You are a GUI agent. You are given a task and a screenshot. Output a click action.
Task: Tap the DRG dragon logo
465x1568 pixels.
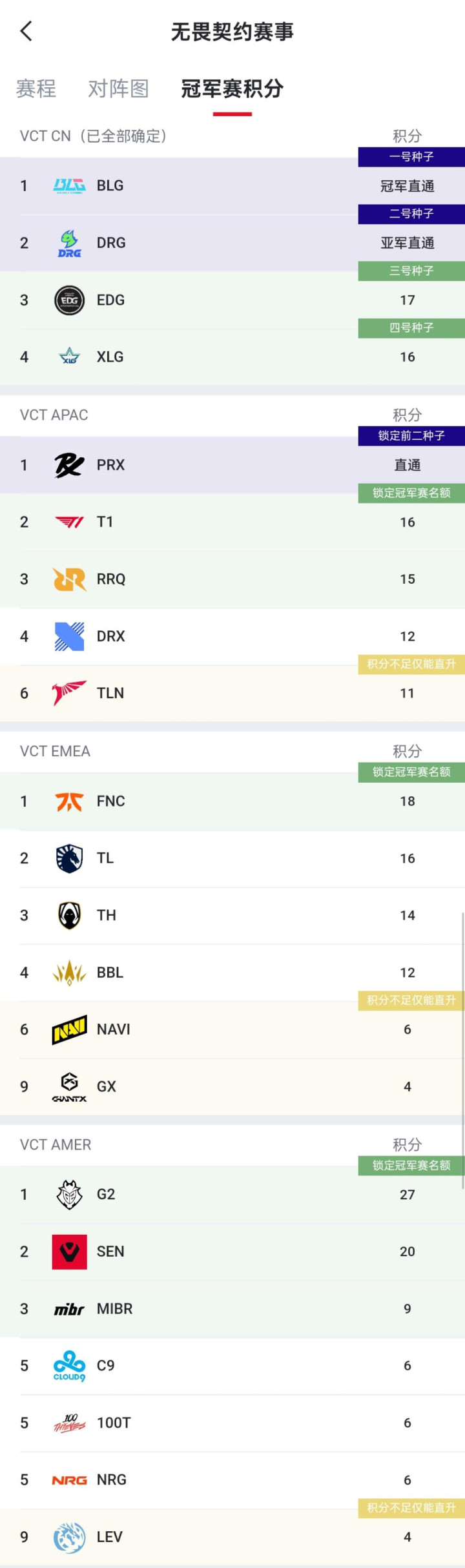(69, 243)
